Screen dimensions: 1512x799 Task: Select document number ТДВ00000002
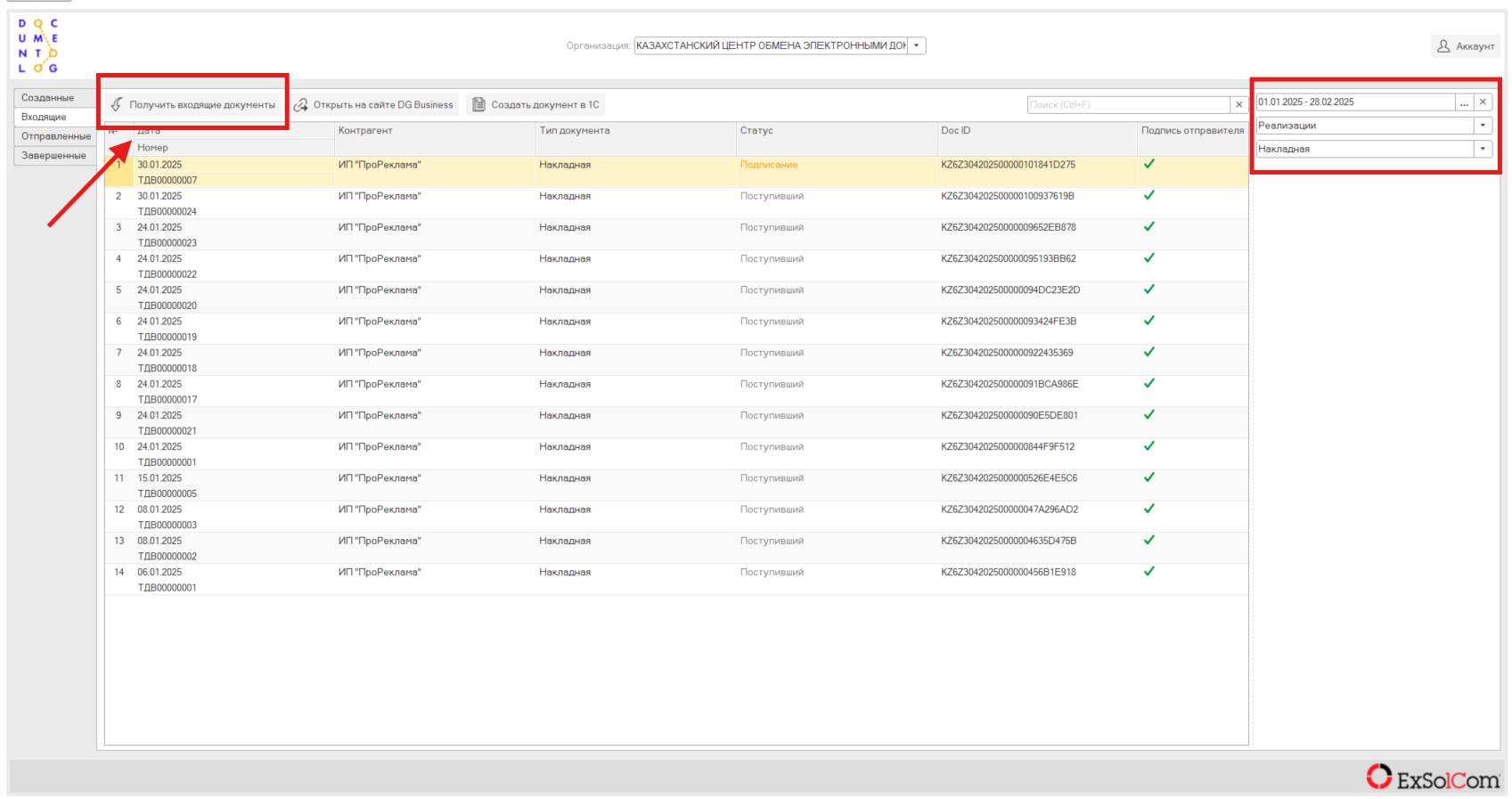pos(168,557)
